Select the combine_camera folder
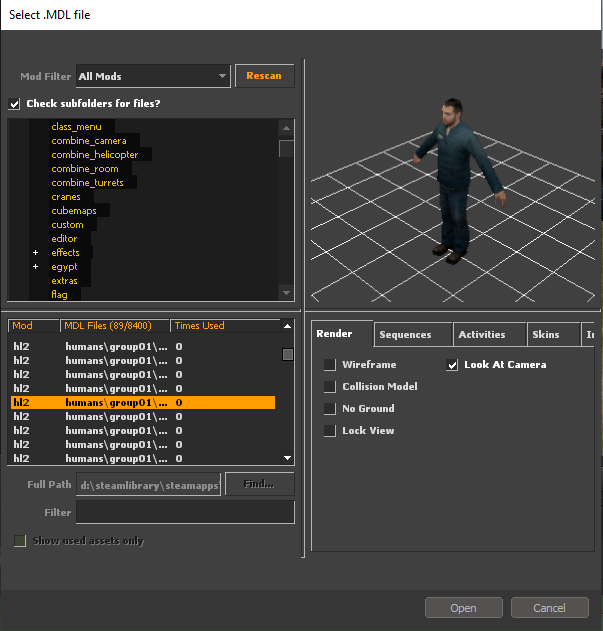 point(89,141)
